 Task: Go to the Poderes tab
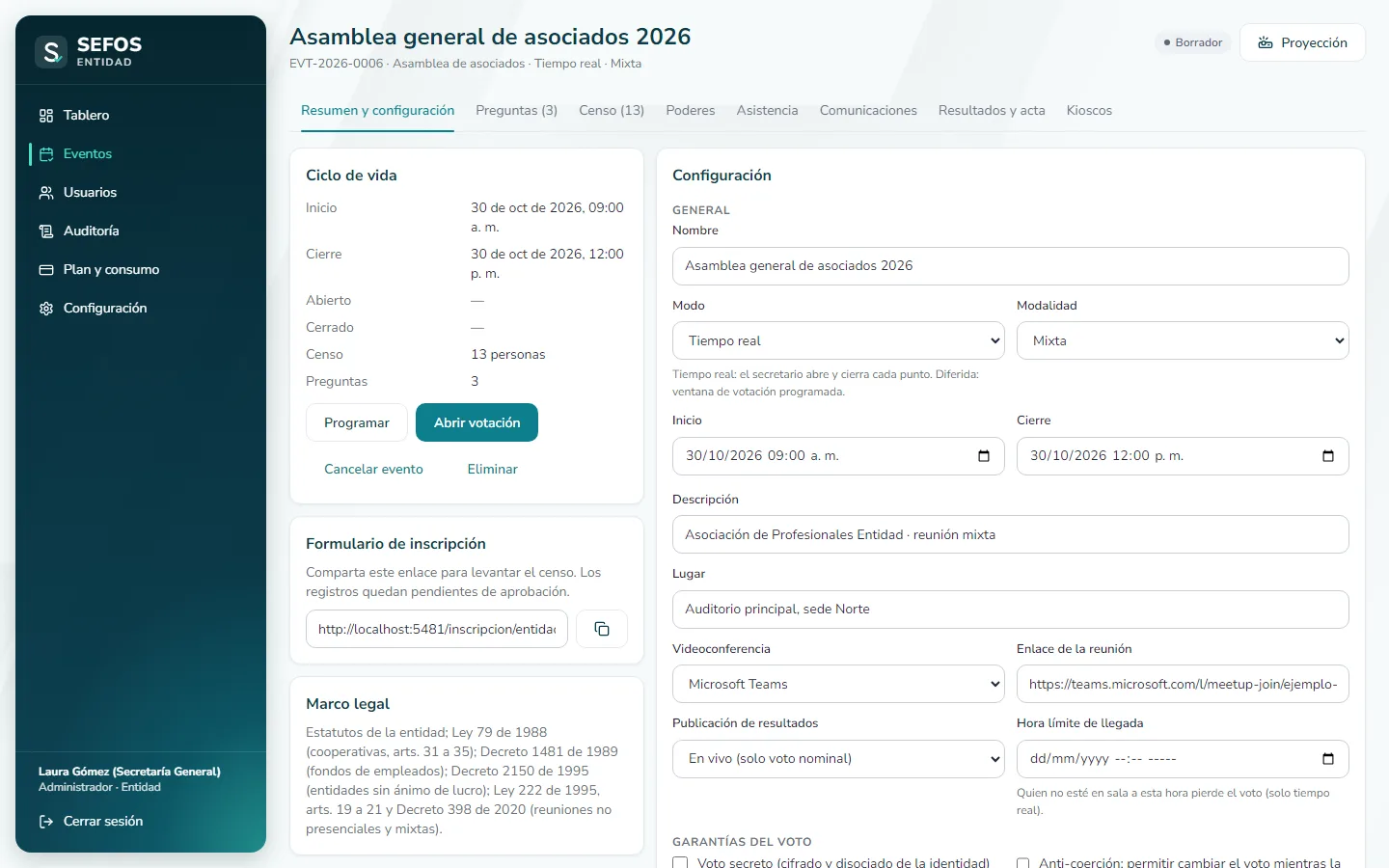[x=691, y=111]
